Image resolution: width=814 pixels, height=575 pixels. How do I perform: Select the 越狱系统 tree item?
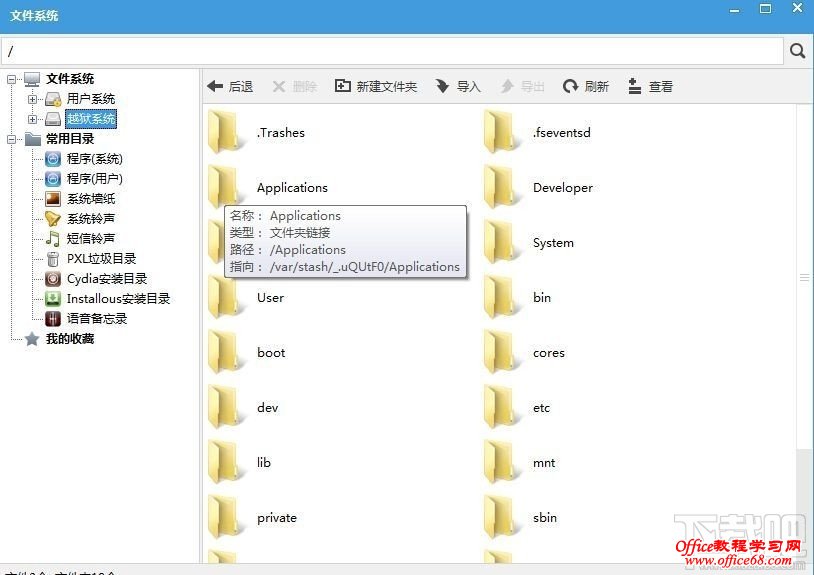91,119
